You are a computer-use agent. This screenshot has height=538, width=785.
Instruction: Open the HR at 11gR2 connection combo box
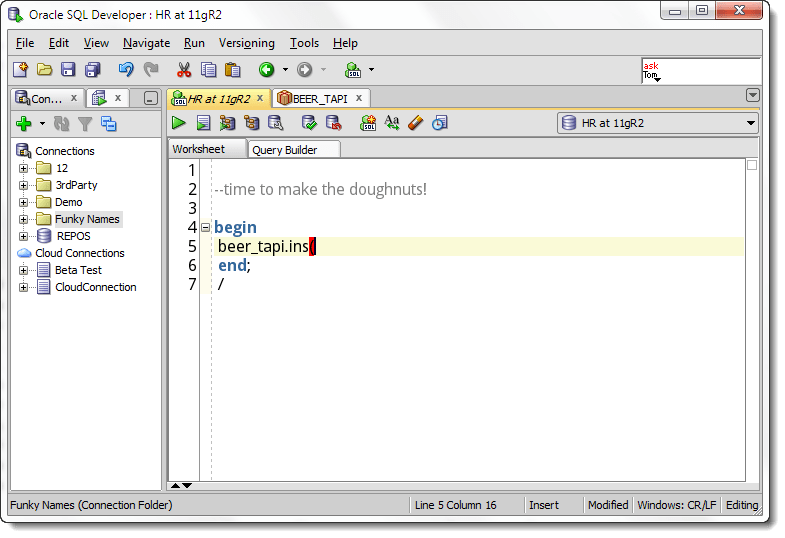tap(657, 123)
